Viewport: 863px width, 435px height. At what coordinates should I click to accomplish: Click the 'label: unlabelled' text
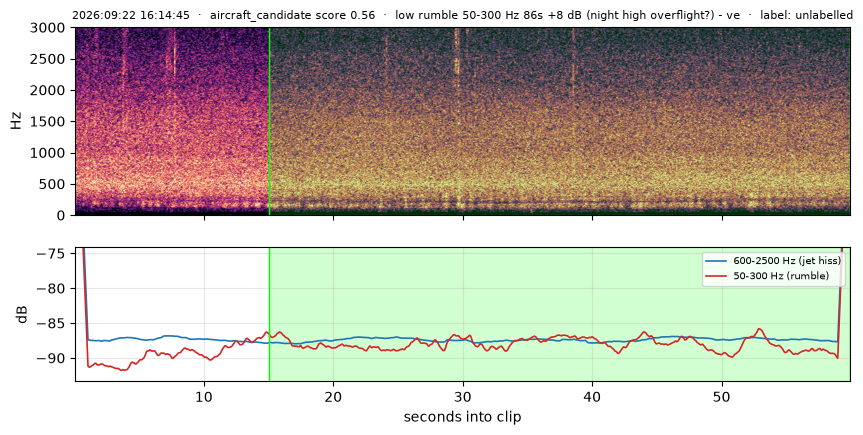pos(806,15)
